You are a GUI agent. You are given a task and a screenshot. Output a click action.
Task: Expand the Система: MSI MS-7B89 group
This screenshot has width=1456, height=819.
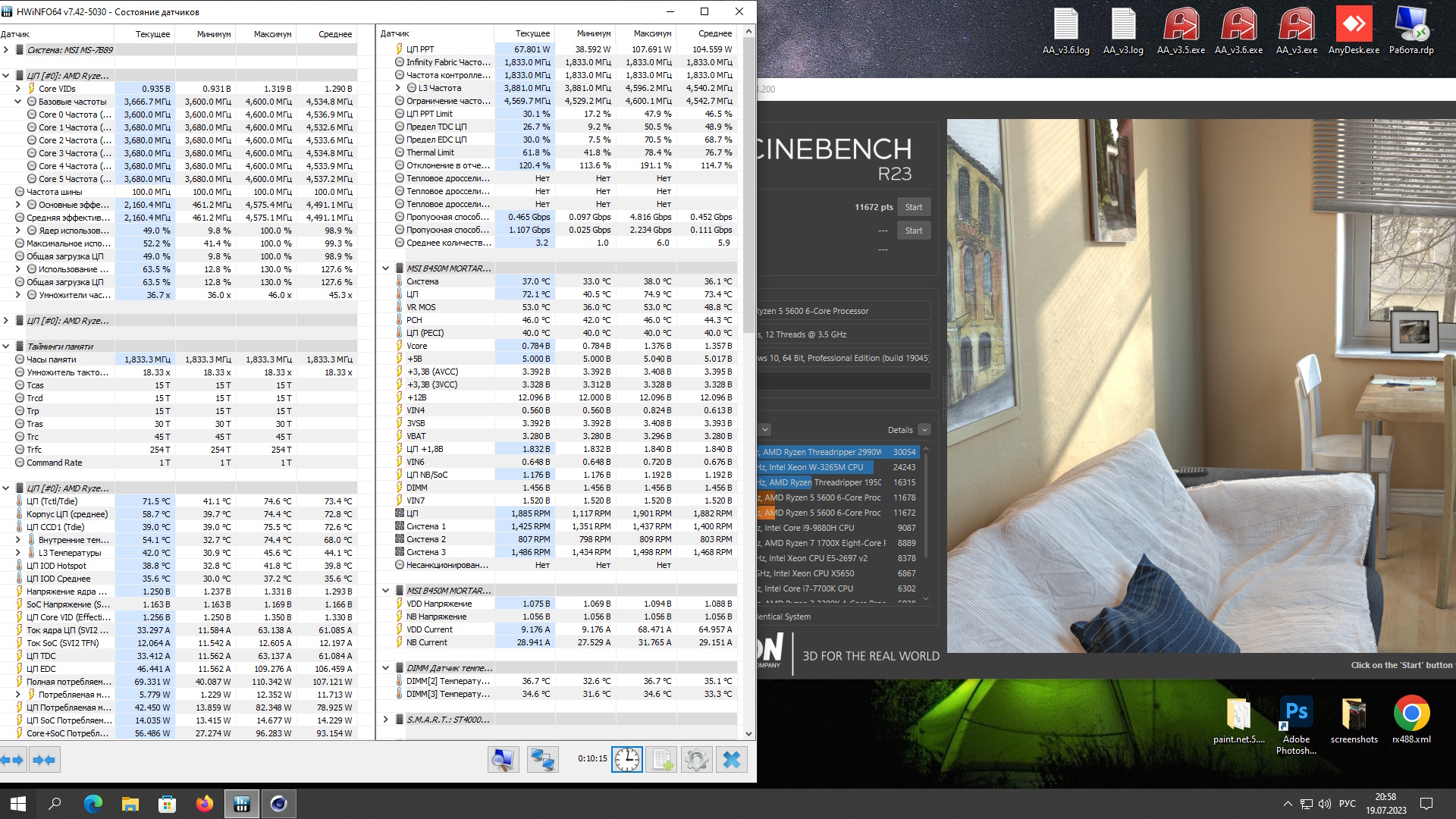click(6, 50)
